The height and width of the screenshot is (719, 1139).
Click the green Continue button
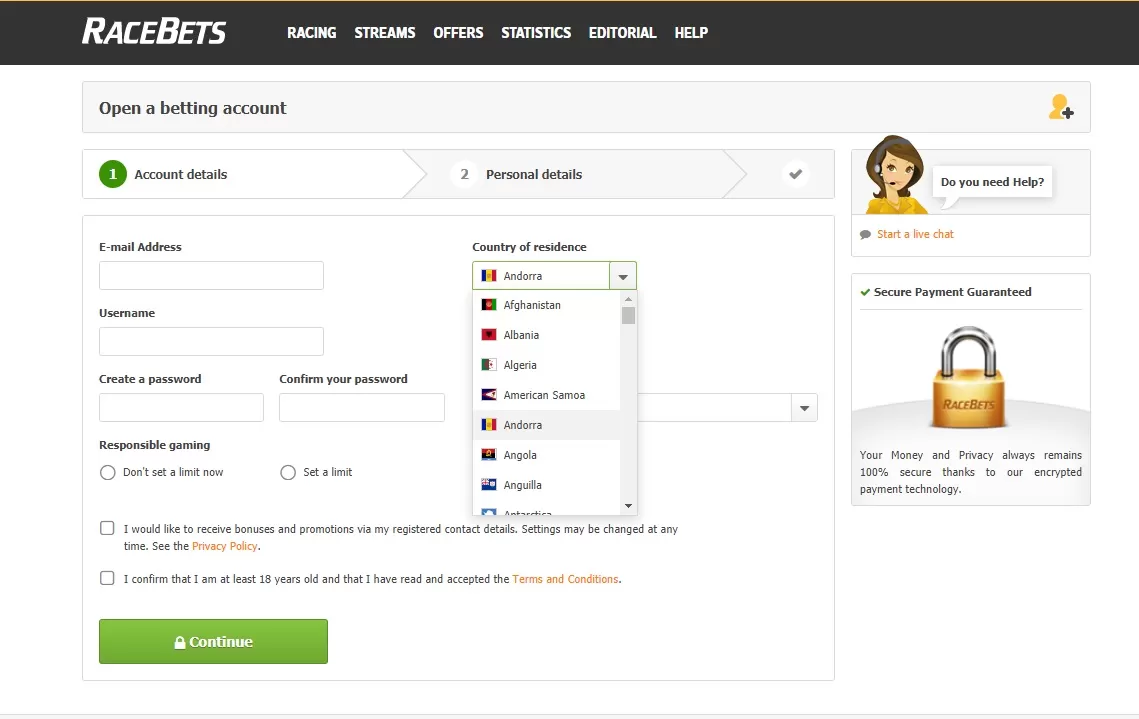[x=214, y=641]
